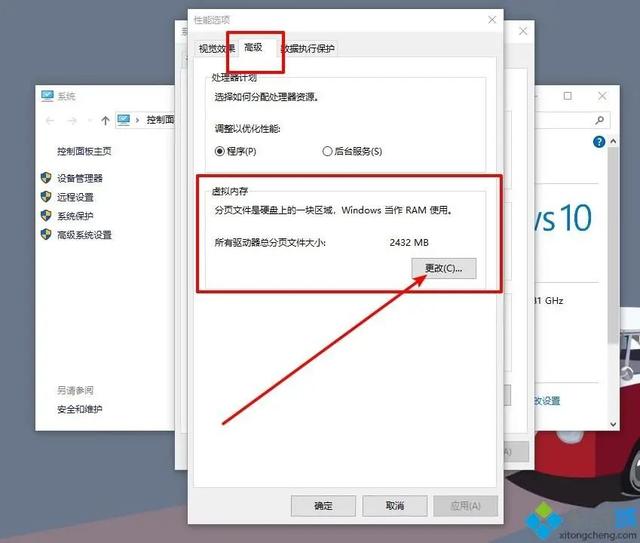The height and width of the screenshot is (543, 640).
Task: Cancel with the 取消 button
Action: click(395, 506)
